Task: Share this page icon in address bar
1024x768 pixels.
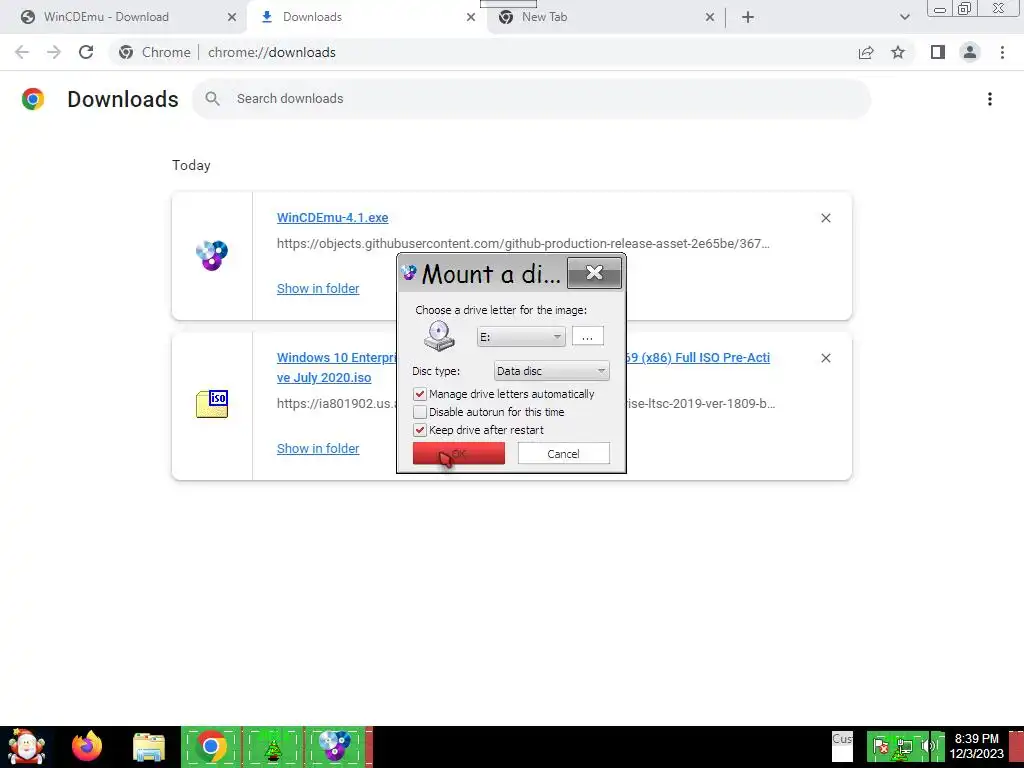Action: (x=867, y=52)
